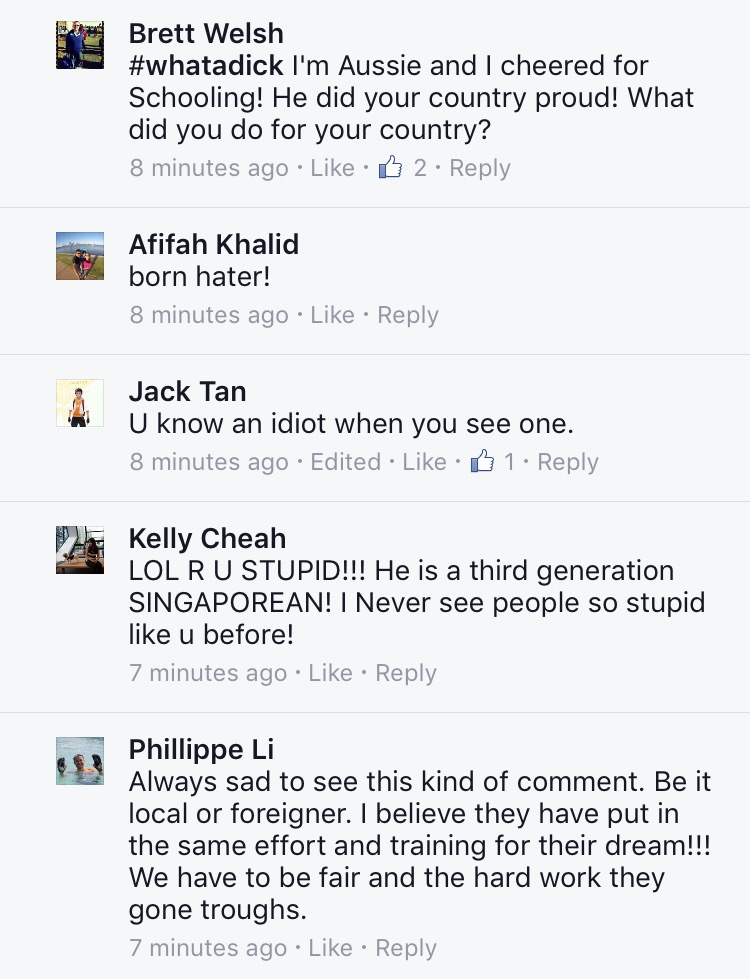Like Afifah Khalid's 'born hater!' comment

pyautogui.click(x=332, y=315)
